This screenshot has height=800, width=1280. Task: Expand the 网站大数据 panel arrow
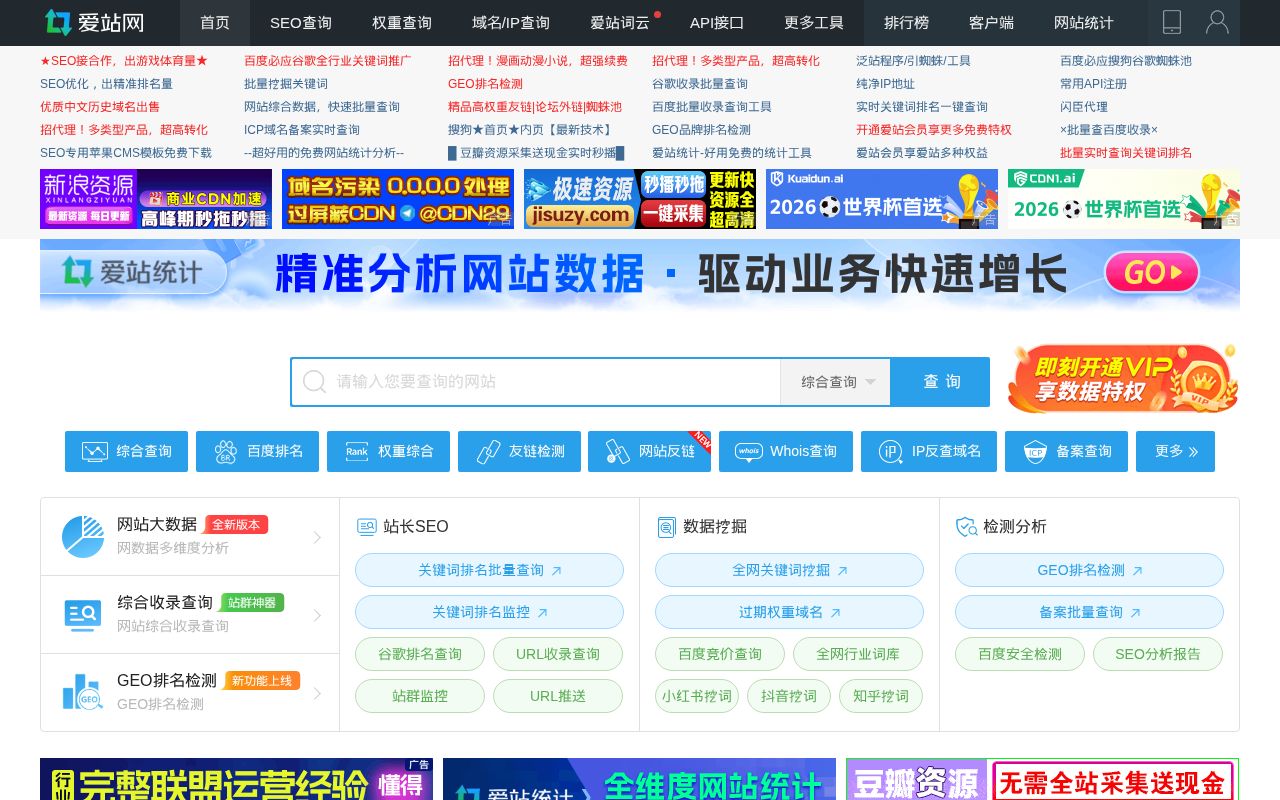(317, 537)
